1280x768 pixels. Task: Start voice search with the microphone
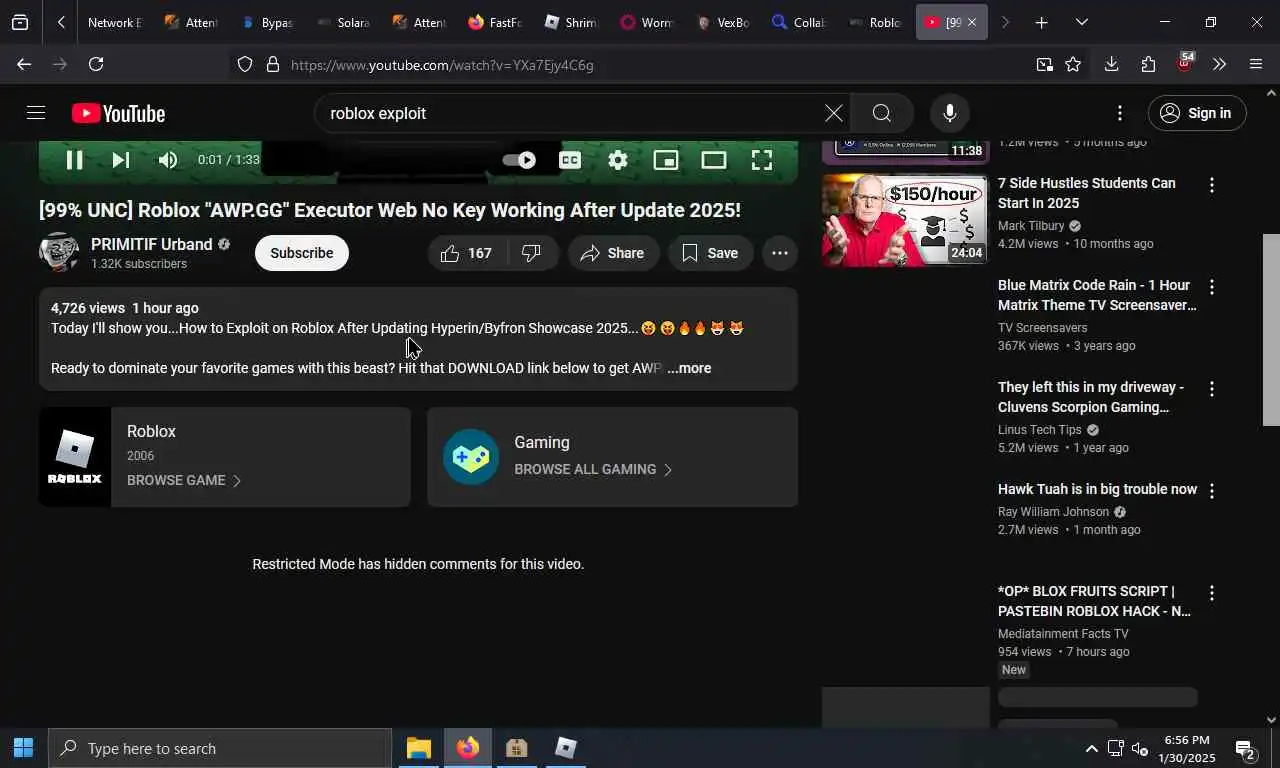(x=950, y=113)
